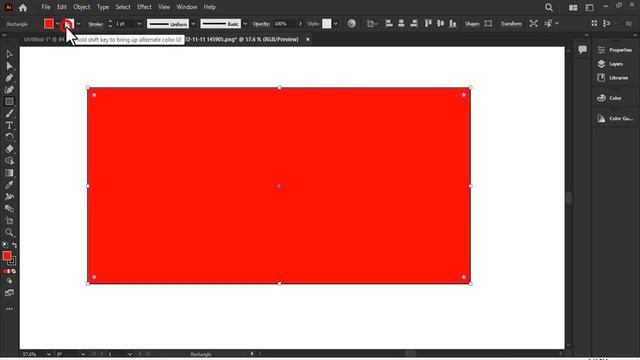Open the Type menu
The width and height of the screenshot is (640, 360).
click(x=103, y=7)
